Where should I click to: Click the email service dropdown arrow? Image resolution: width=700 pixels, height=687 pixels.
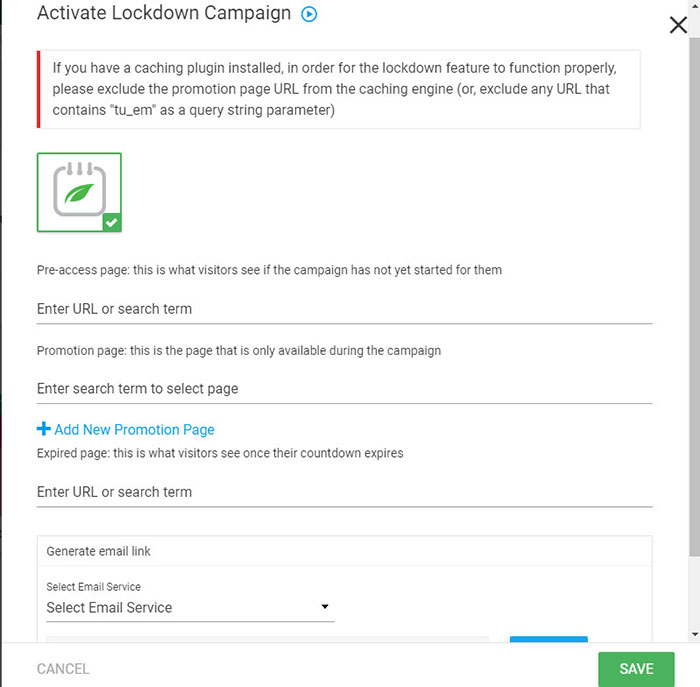pos(325,607)
